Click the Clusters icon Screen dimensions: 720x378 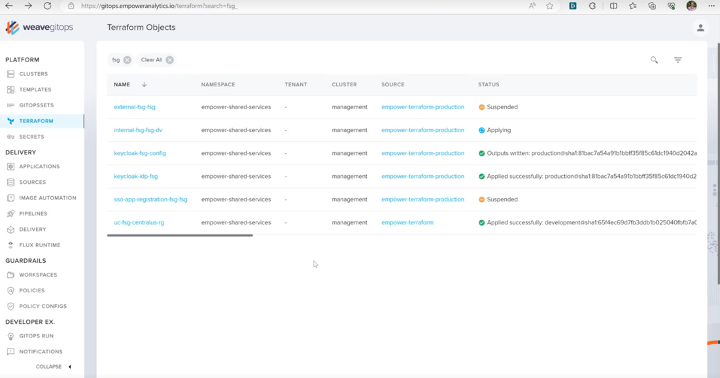tap(11, 74)
